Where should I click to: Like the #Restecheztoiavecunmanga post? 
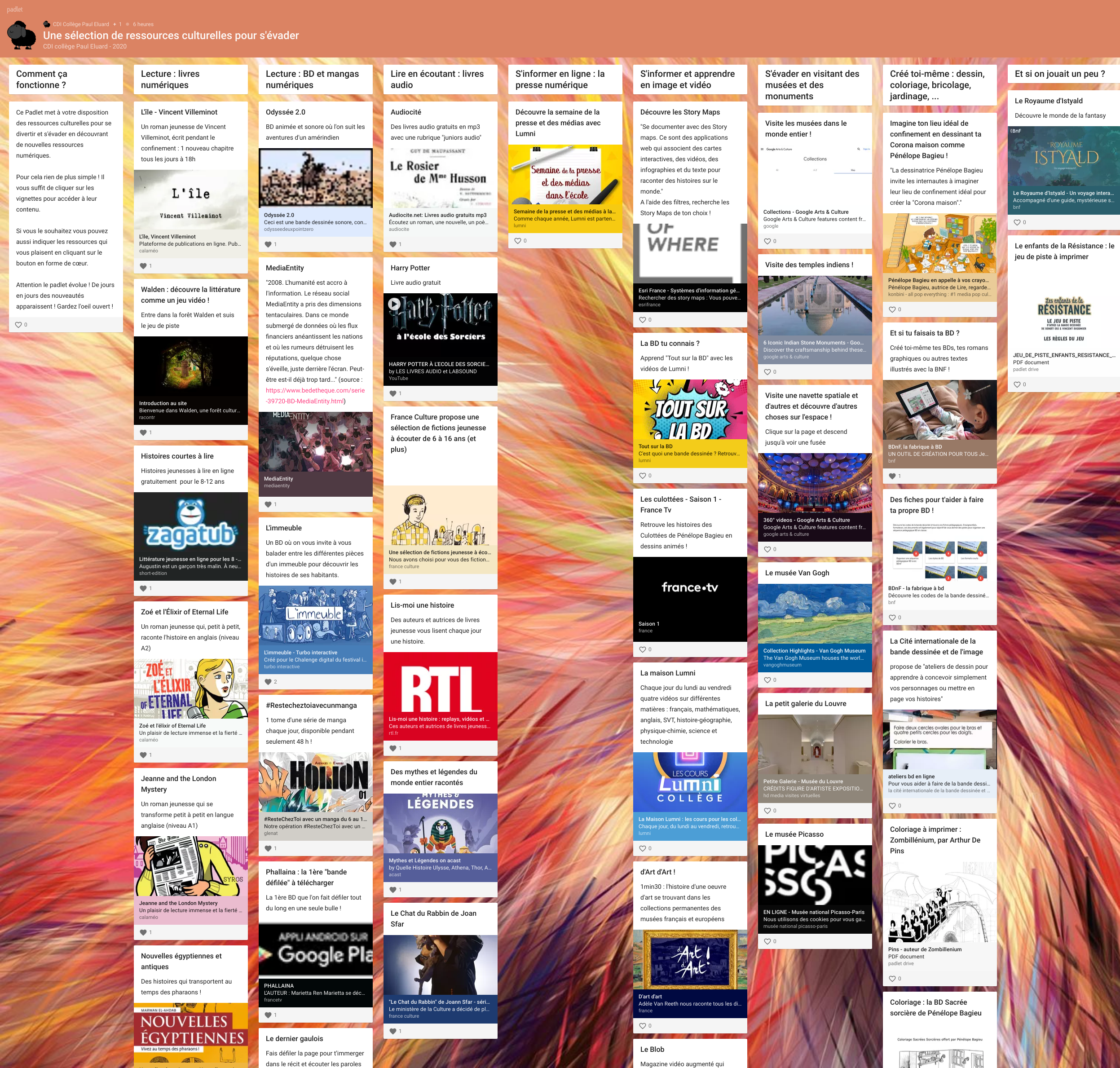click(x=268, y=848)
